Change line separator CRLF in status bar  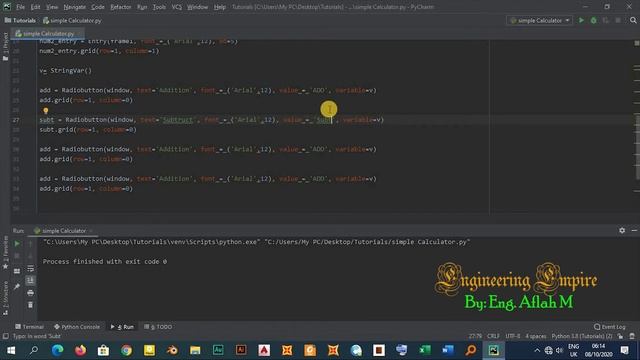tap(493, 336)
